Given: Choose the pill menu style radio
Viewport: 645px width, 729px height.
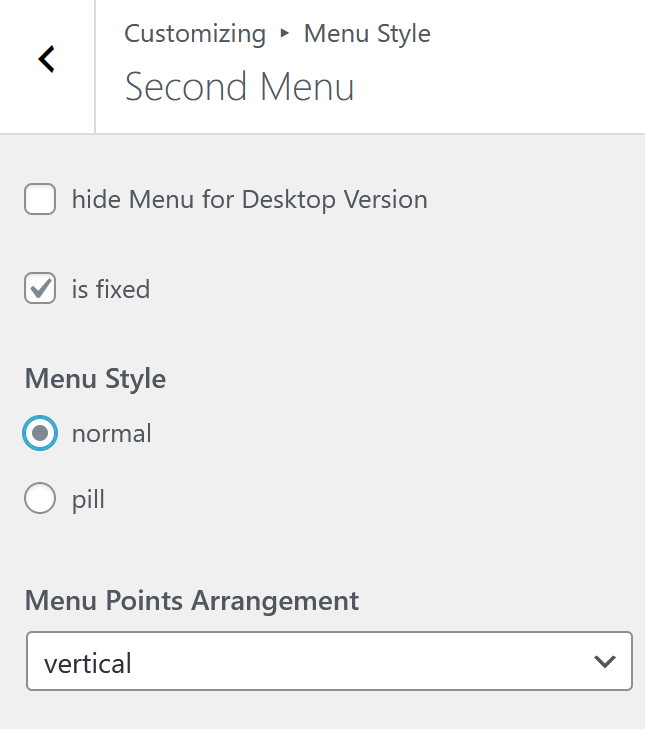Looking at the screenshot, I should pos(40,498).
